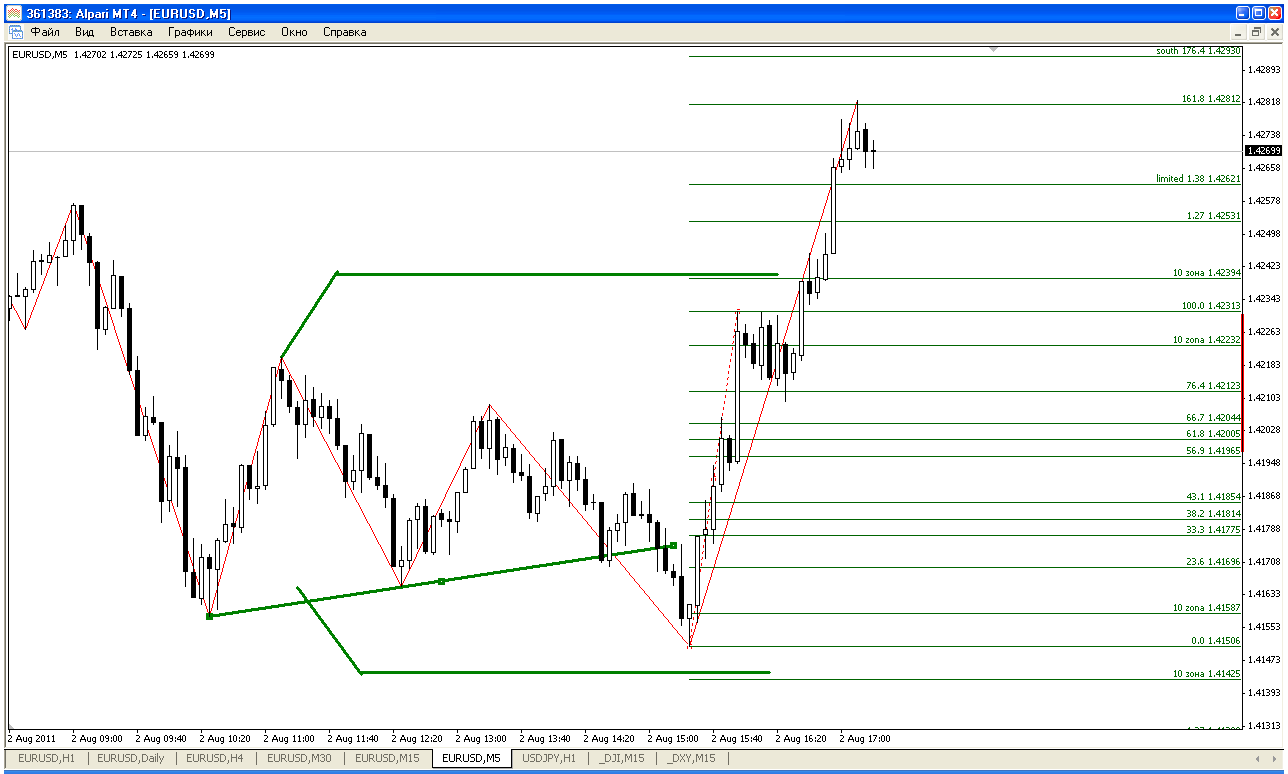Open the Сервис menu
This screenshot has width=1288, height=774.
[x=247, y=32]
